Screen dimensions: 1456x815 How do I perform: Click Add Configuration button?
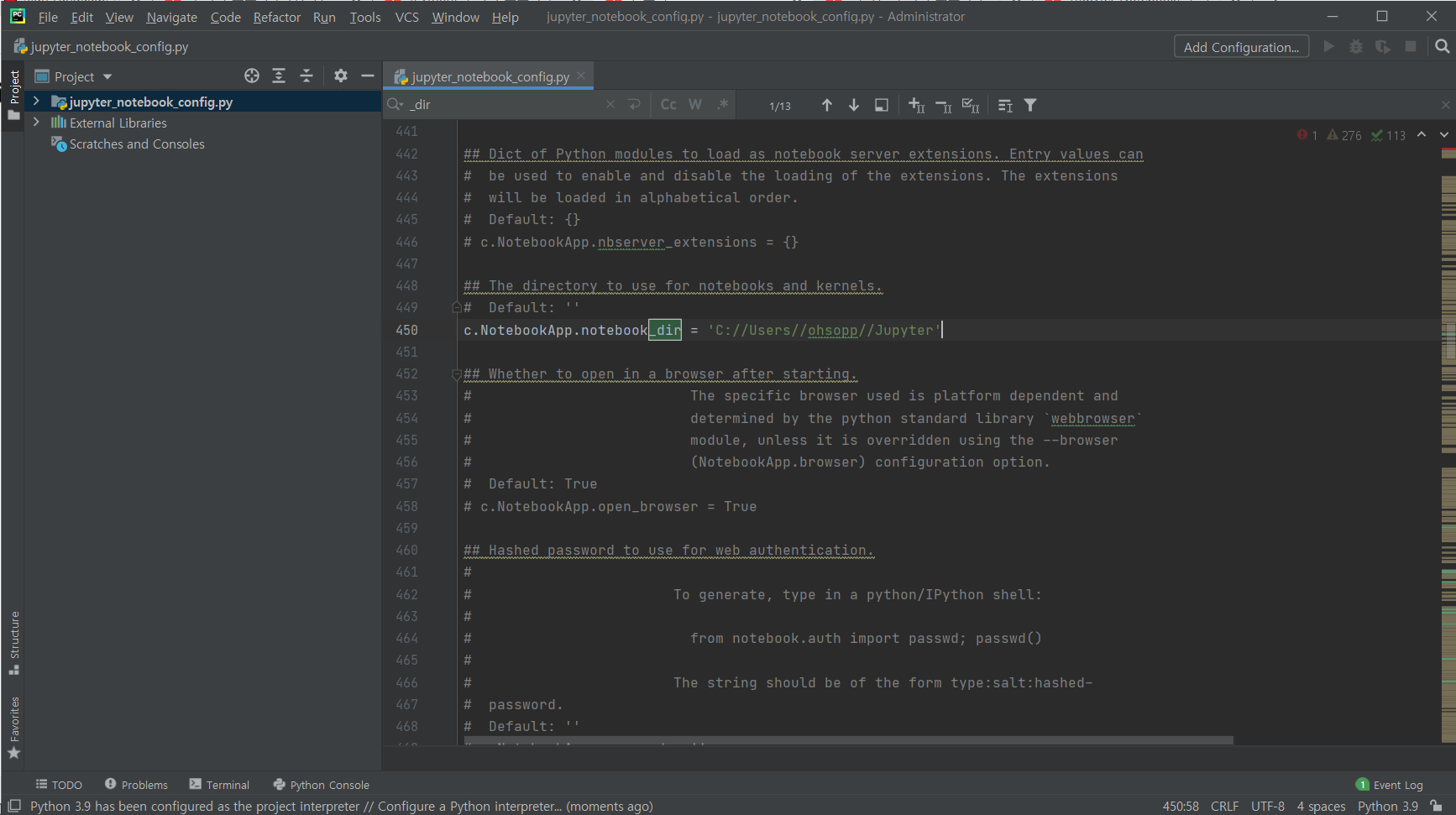pyautogui.click(x=1241, y=47)
